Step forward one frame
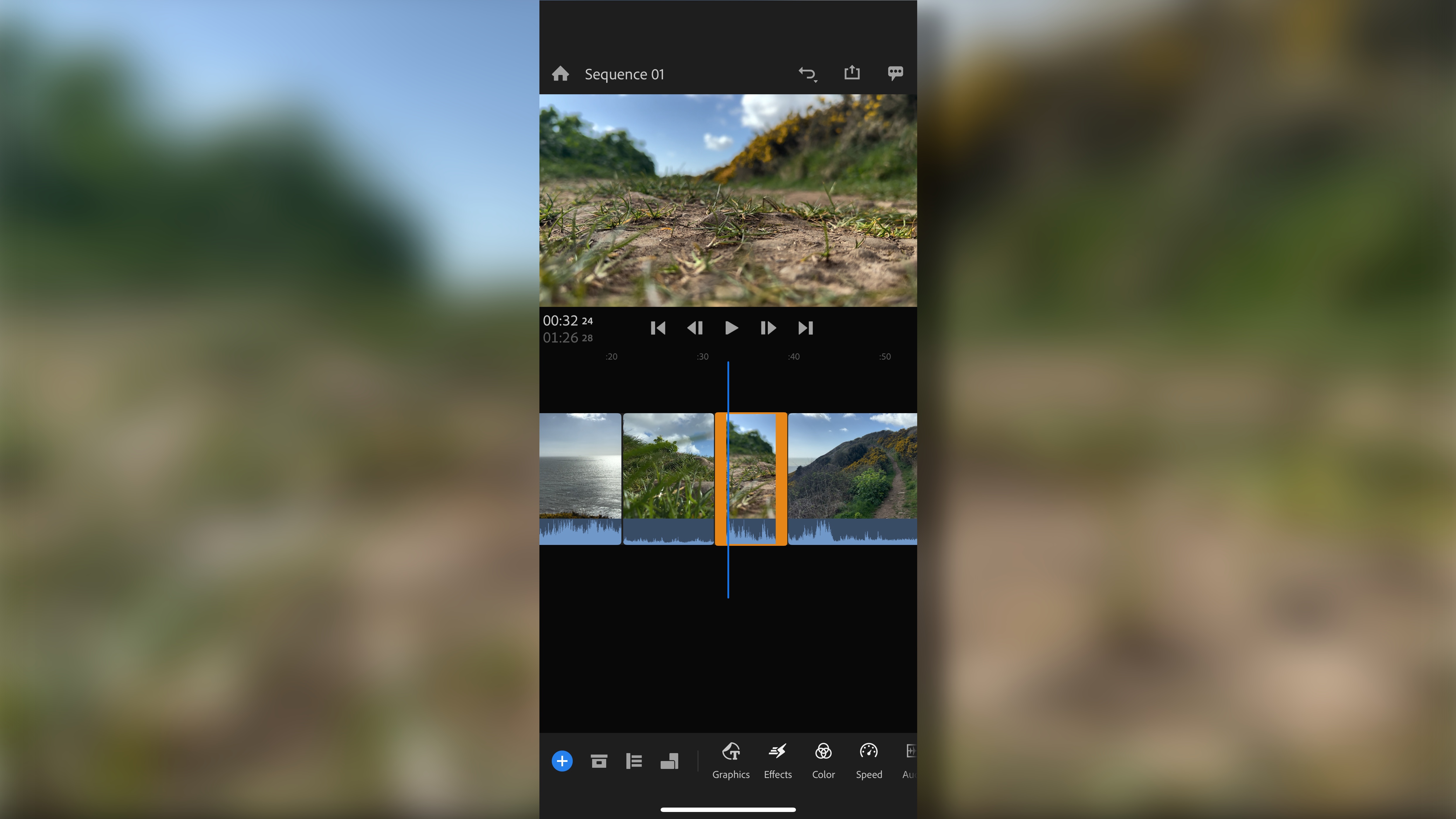The width and height of the screenshot is (1456, 819). (x=768, y=328)
